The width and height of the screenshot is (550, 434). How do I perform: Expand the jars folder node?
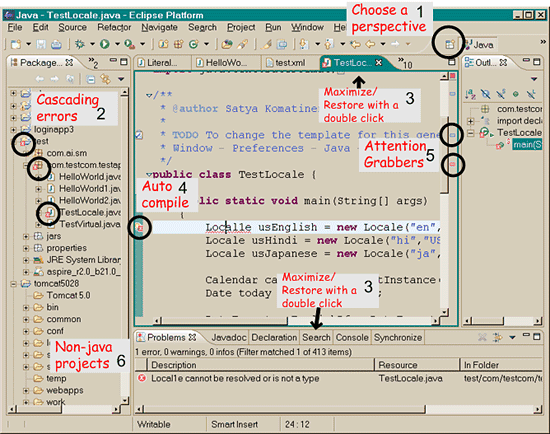[26, 236]
